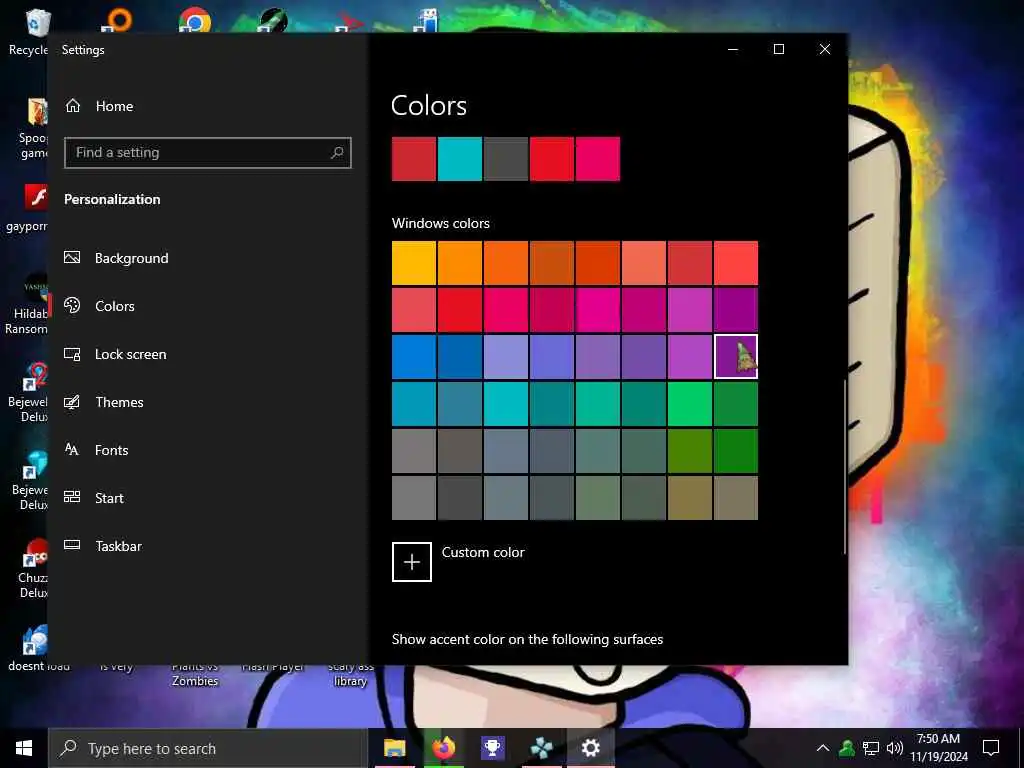The height and width of the screenshot is (768, 1024).
Task: Click the Lock screen icon in sidebar
Action: tap(72, 354)
